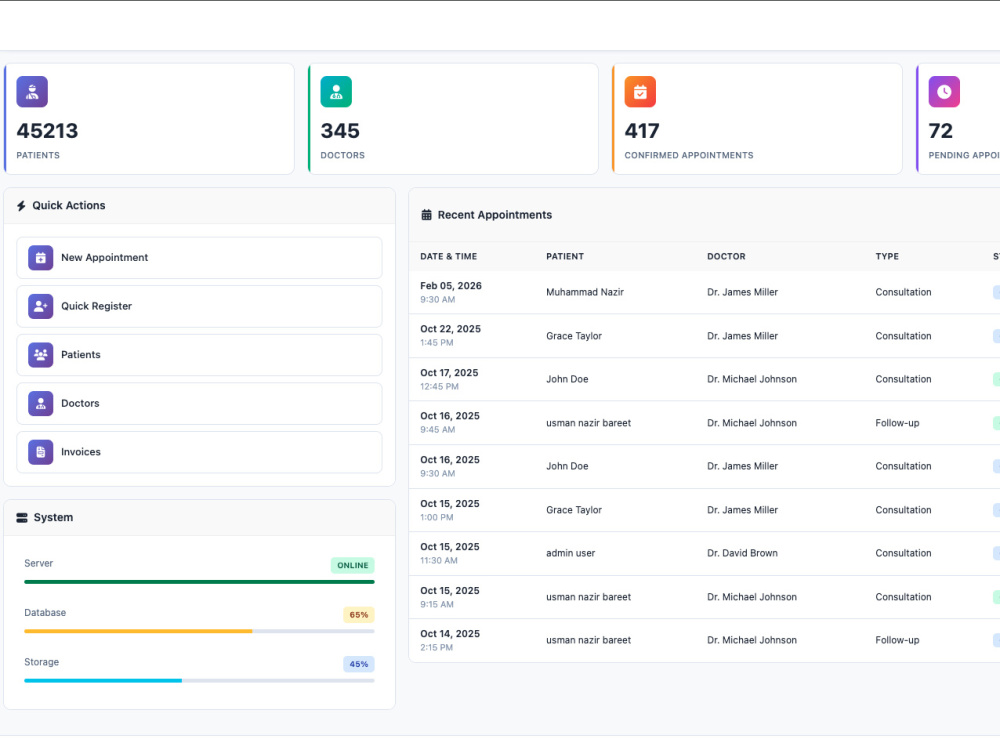Click the 65% database badge
Viewport: 1000px width, 750px height.
(x=359, y=615)
